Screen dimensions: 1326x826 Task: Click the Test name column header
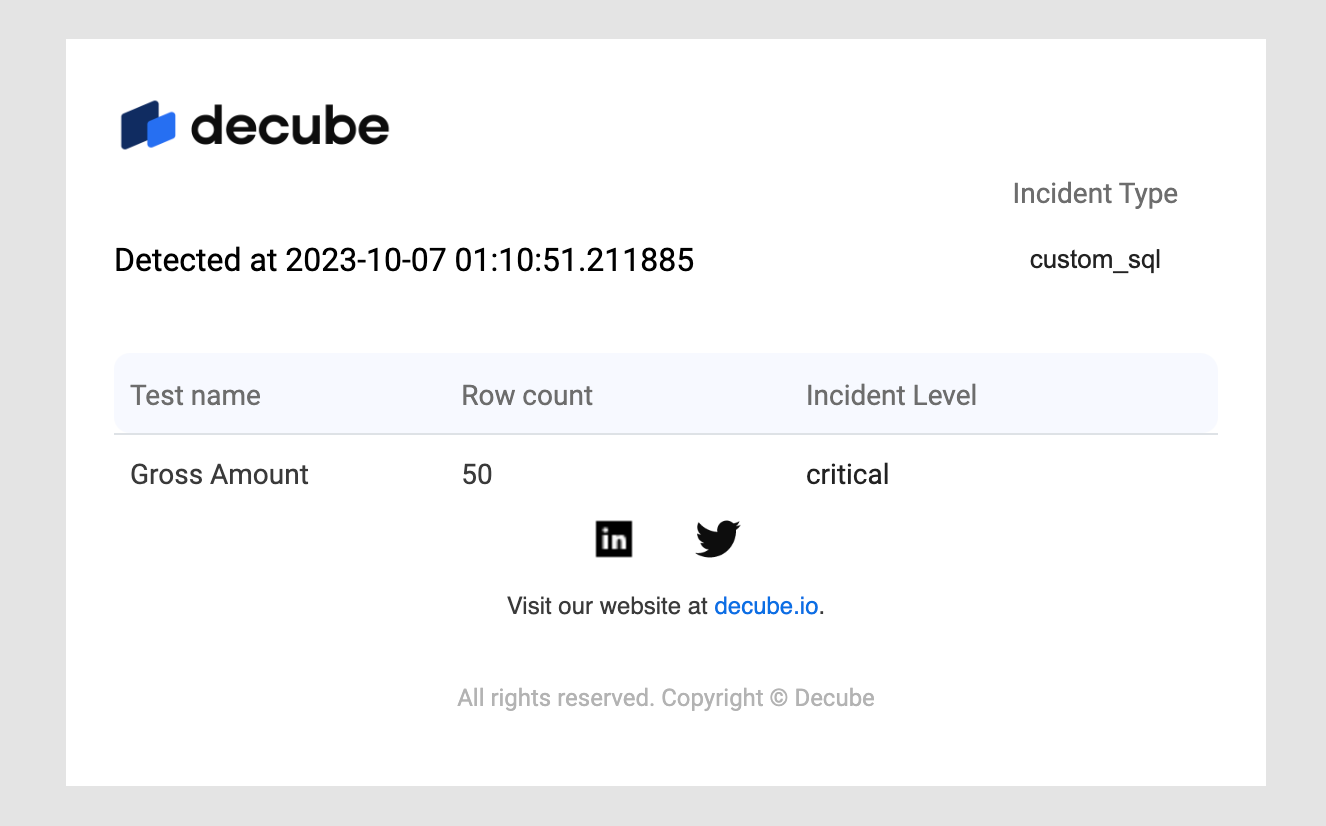[196, 395]
